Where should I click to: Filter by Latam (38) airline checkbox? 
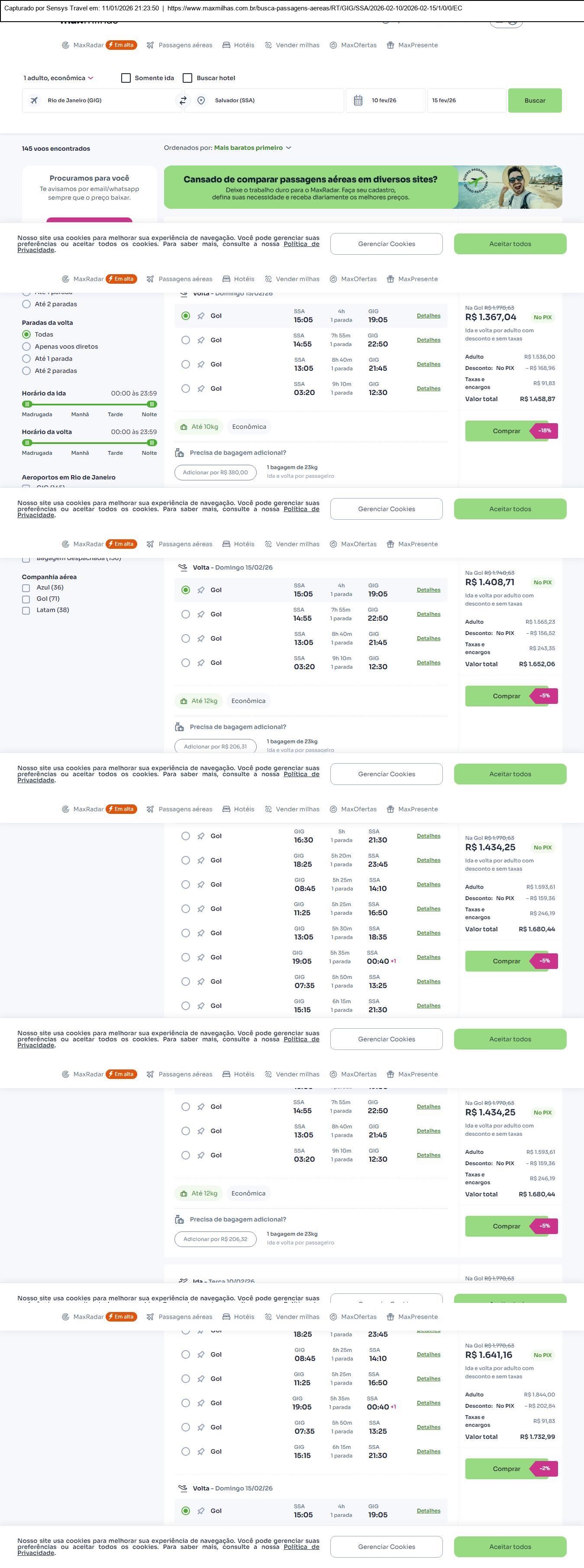[x=26, y=610]
